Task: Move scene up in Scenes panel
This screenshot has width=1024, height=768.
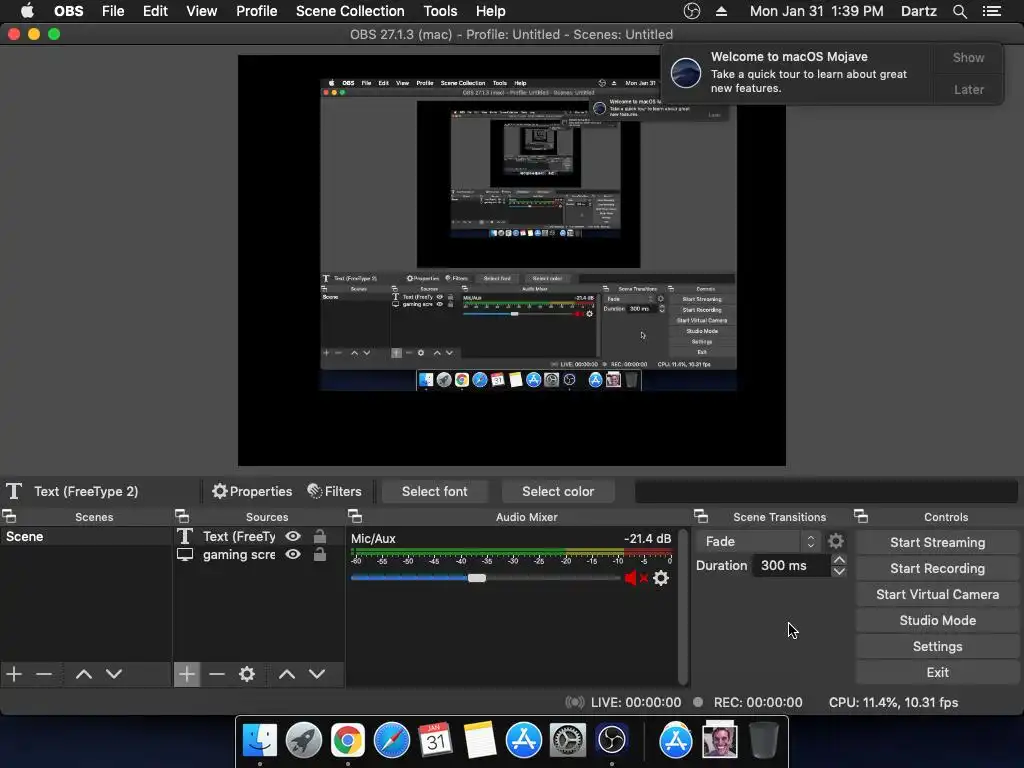Action: coord(84,674)
